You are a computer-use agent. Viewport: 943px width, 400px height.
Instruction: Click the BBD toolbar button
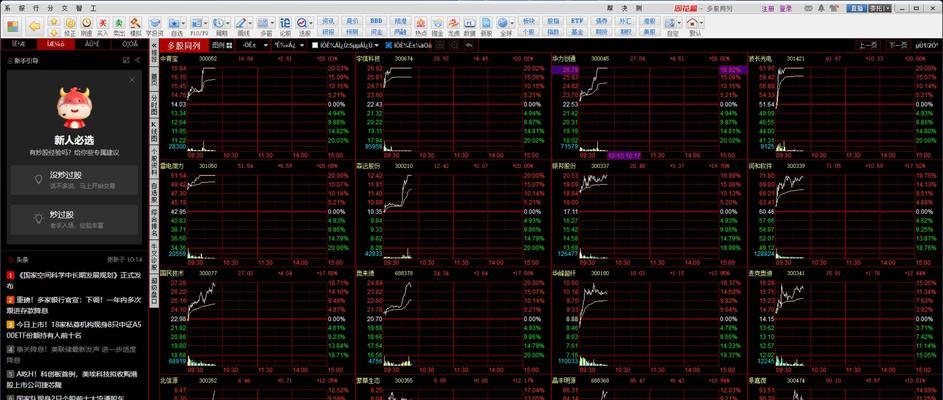click(x=376, y=21)
